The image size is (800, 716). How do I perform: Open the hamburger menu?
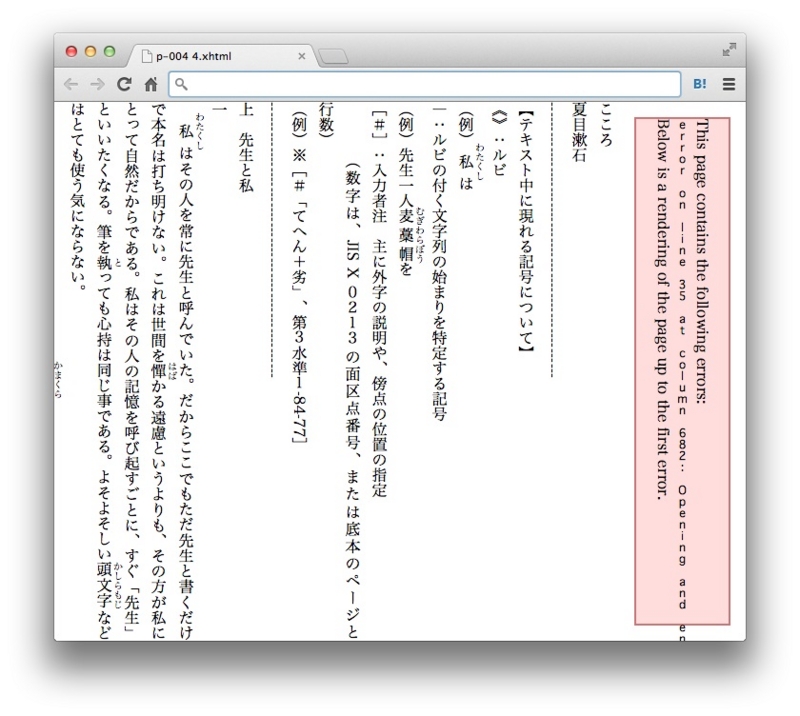pos(730,84)
